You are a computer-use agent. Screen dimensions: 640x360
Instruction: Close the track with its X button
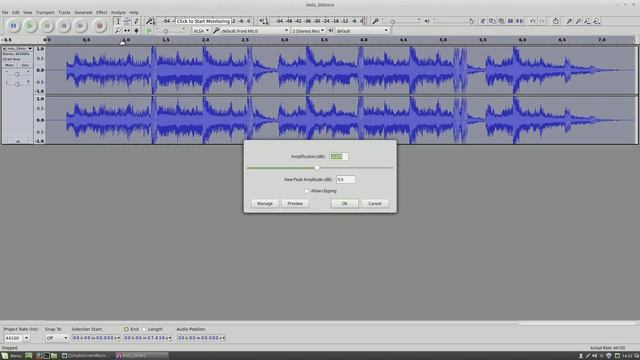pos(4,49)
